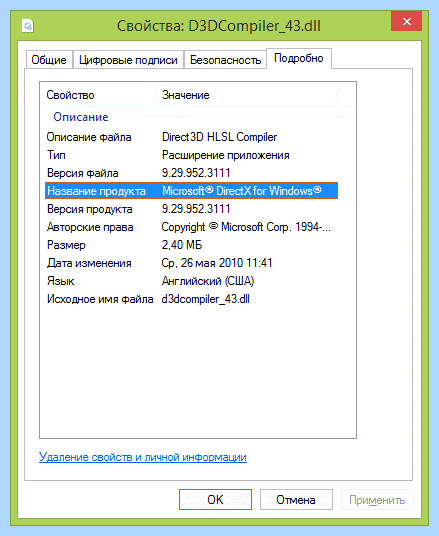Viewport: 439px width, 536px height.
Task: Cancel with the Отмена button
Action: pos(296,499)
